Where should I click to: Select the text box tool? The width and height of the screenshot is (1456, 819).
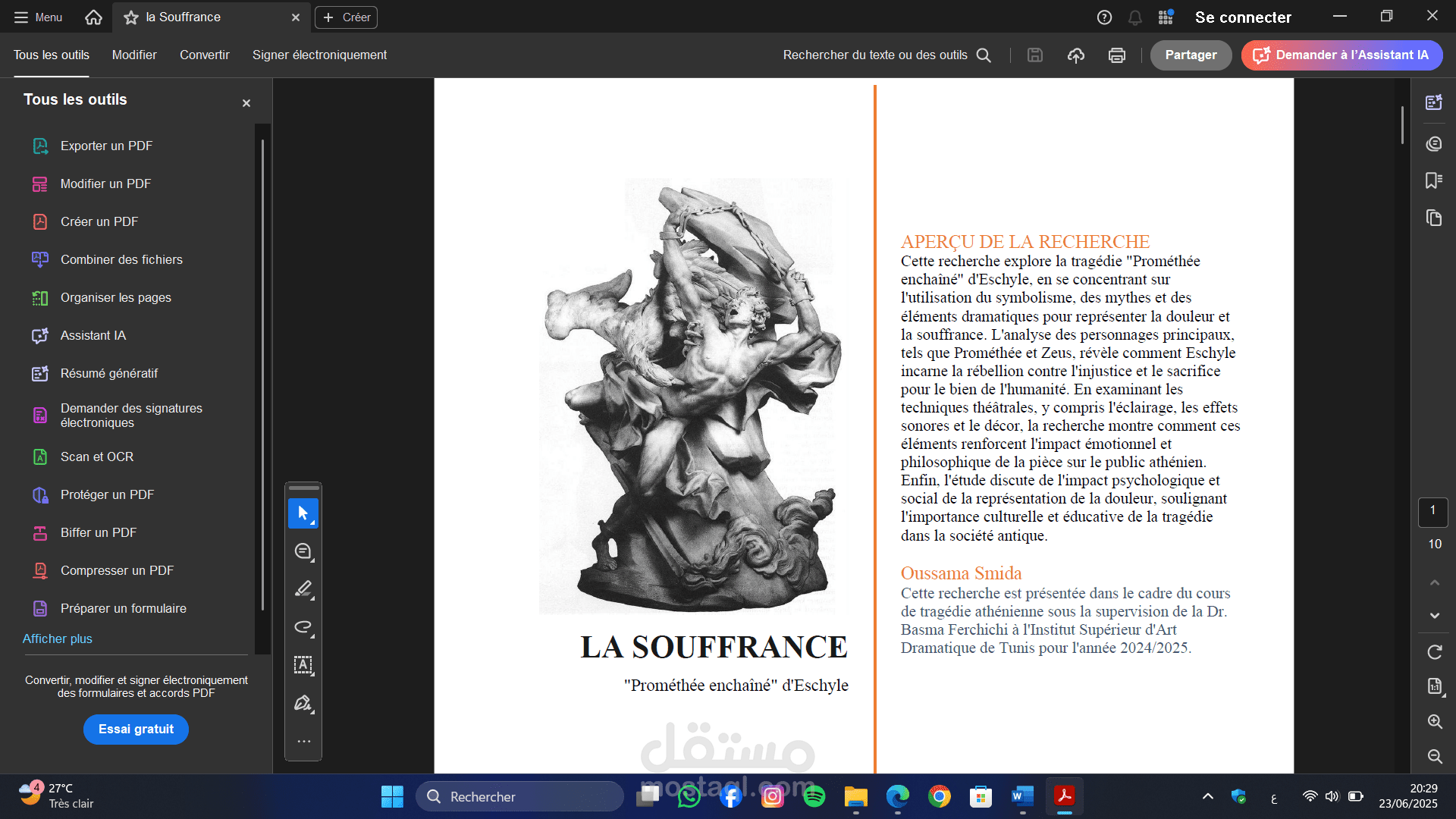click(303, 665)
